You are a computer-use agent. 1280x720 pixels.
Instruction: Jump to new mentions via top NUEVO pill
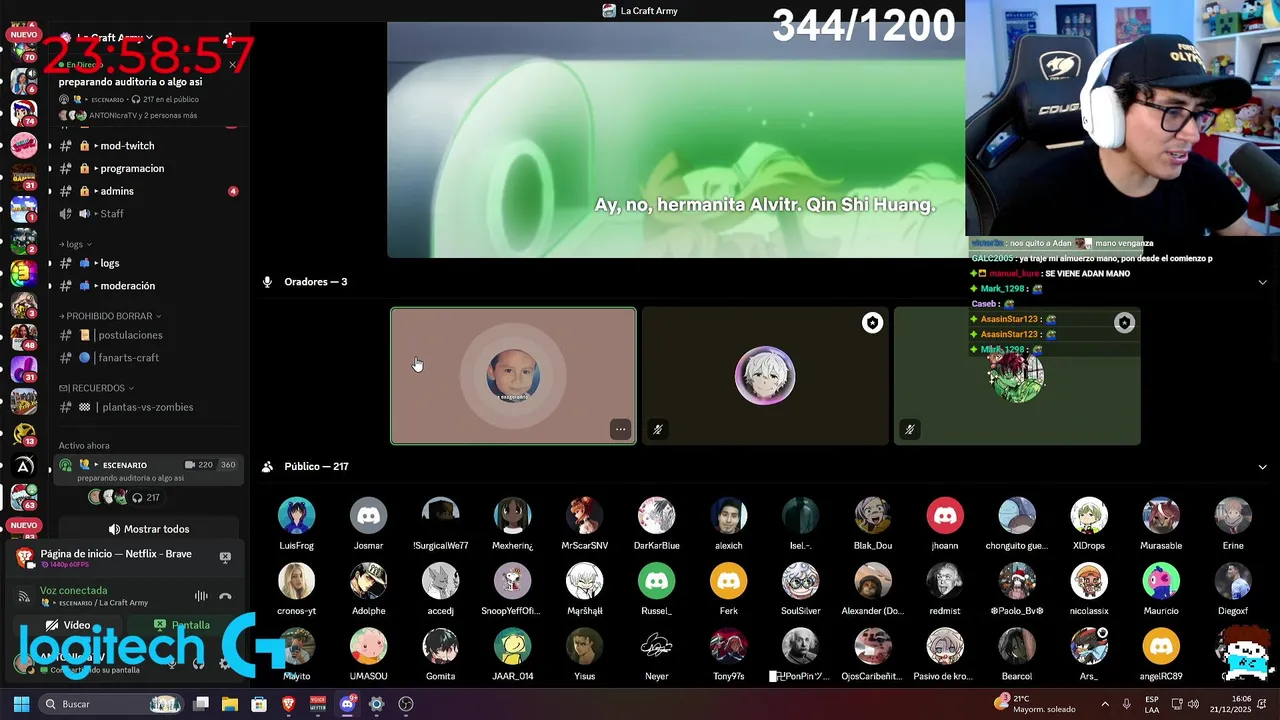point(23,34)
